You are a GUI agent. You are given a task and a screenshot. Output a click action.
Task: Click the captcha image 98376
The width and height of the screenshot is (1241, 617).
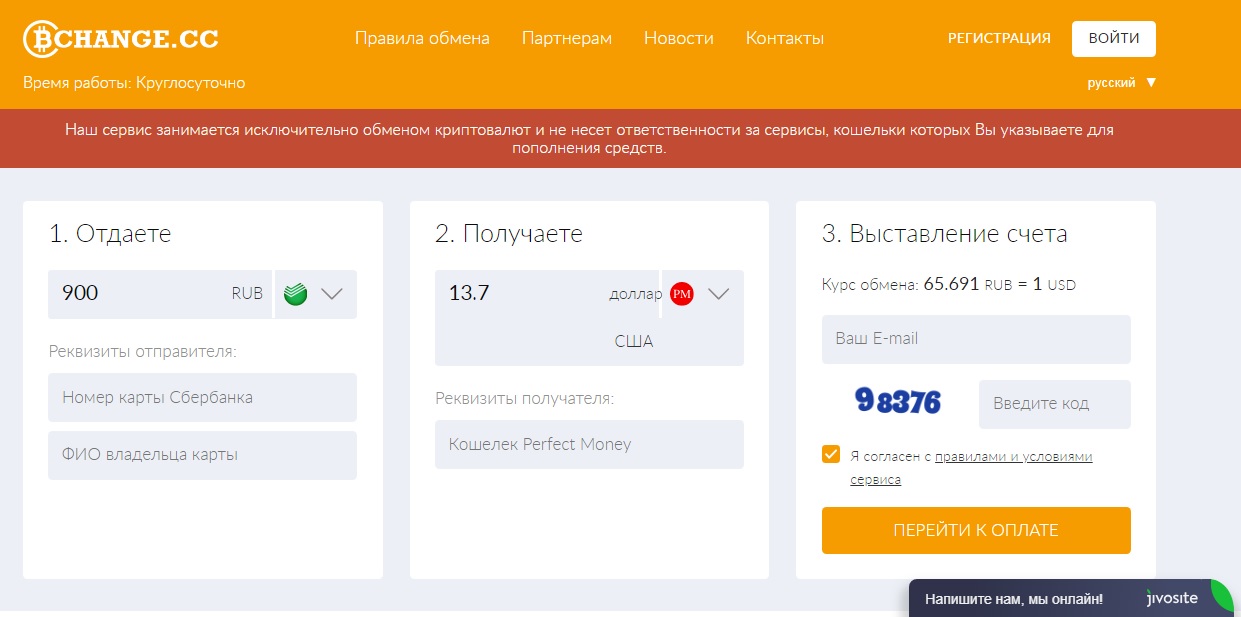pyautogui.click(x=897, y=402)
